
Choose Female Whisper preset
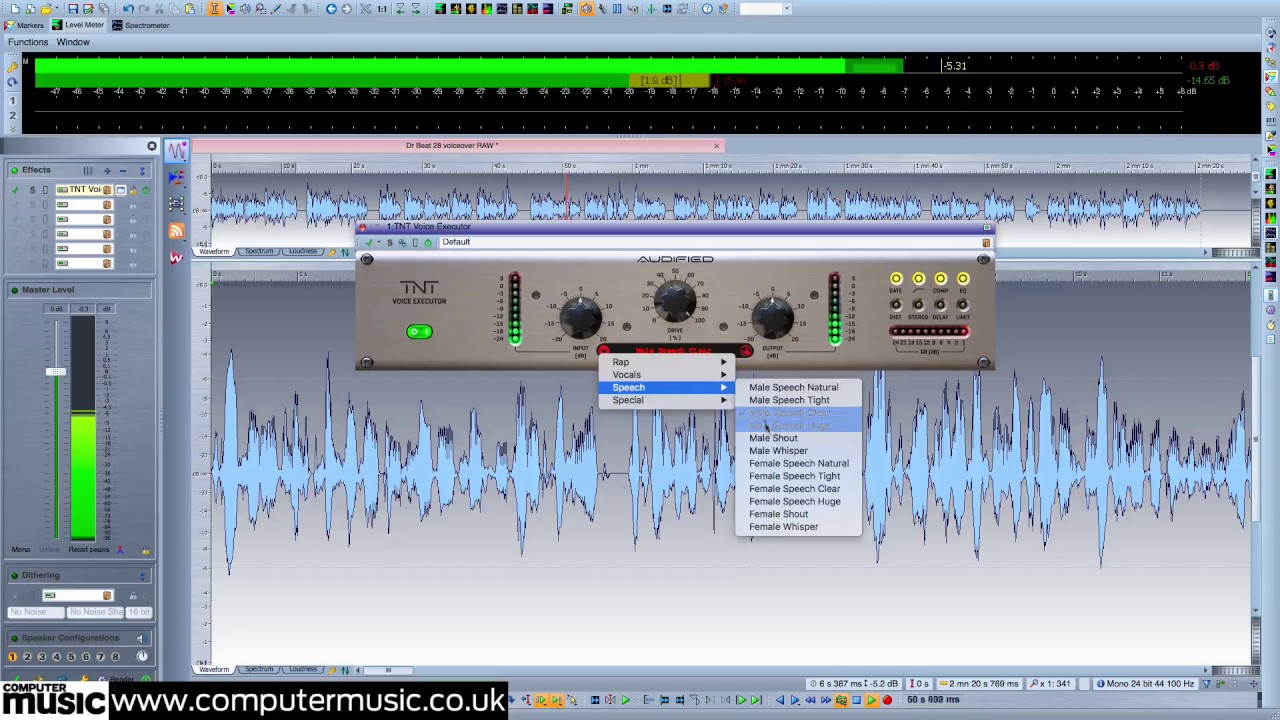pos(784,527)
